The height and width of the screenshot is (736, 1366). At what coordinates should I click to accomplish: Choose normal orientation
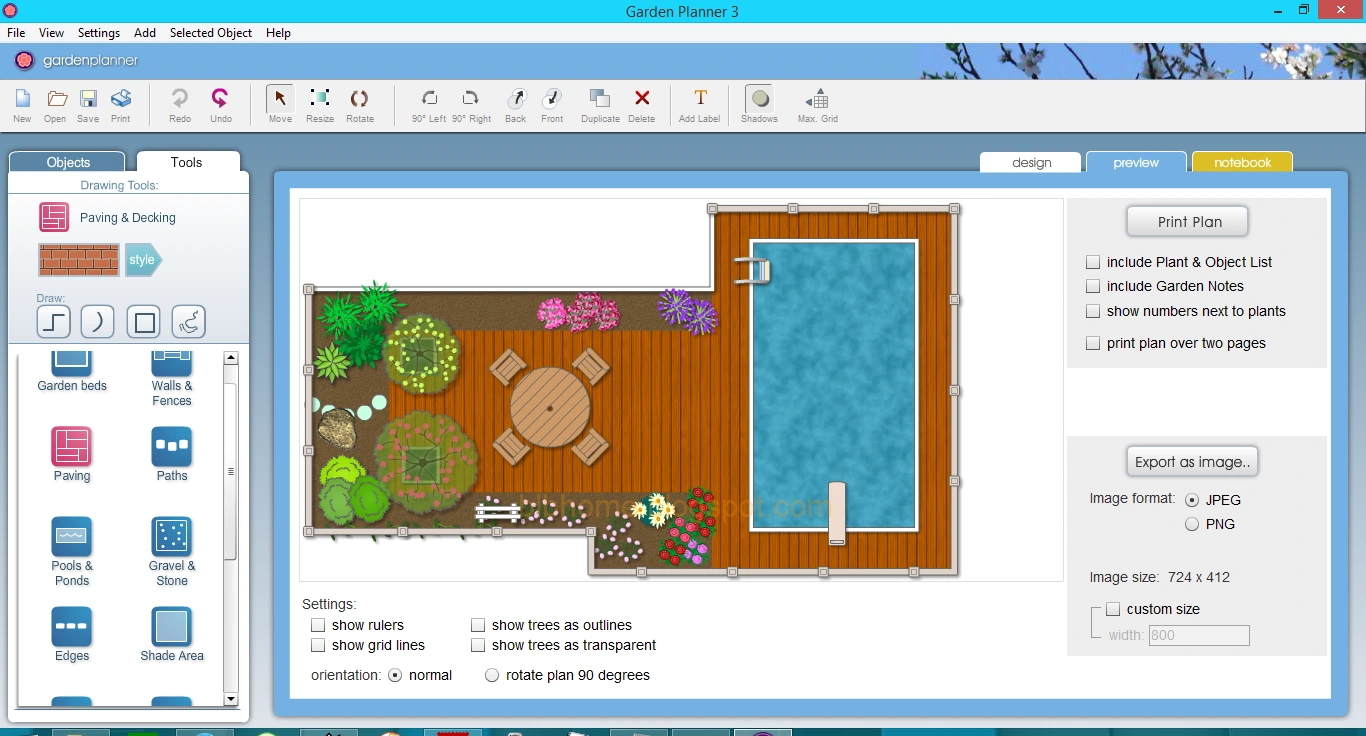(x=395, y=675)
